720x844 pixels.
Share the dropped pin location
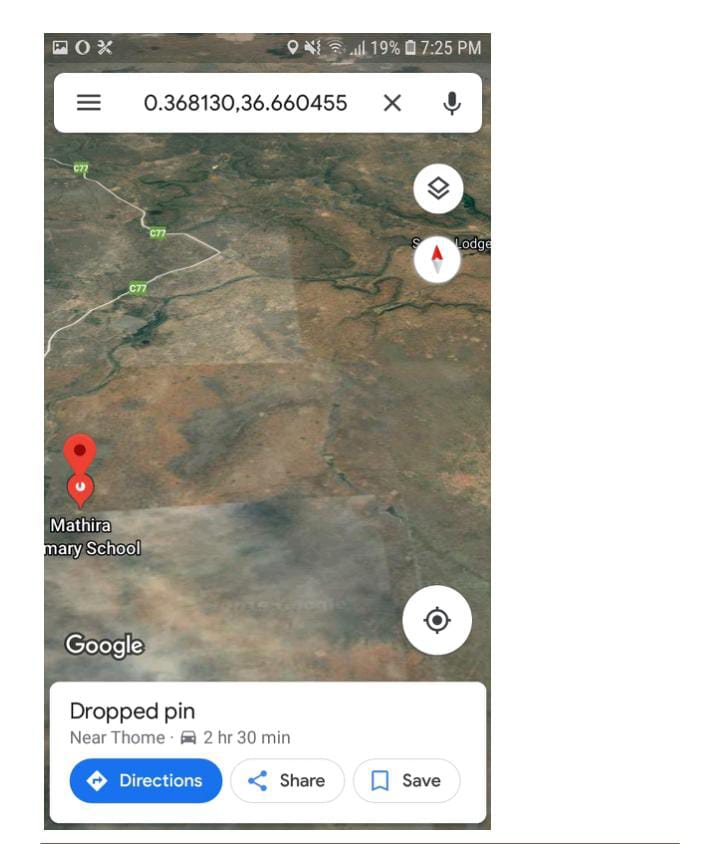tap(287, 780)
